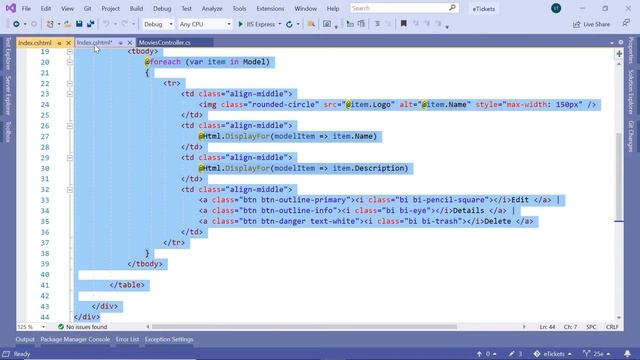640x360 pixels.
Task: Click in the top Search box
Action: 404,8
